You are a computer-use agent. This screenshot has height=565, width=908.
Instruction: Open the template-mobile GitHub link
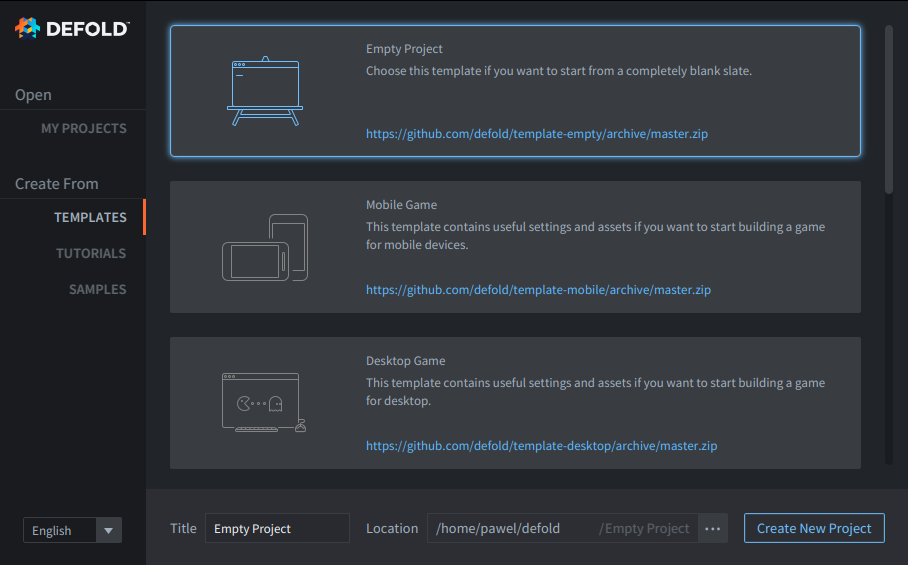pos(538,290)
